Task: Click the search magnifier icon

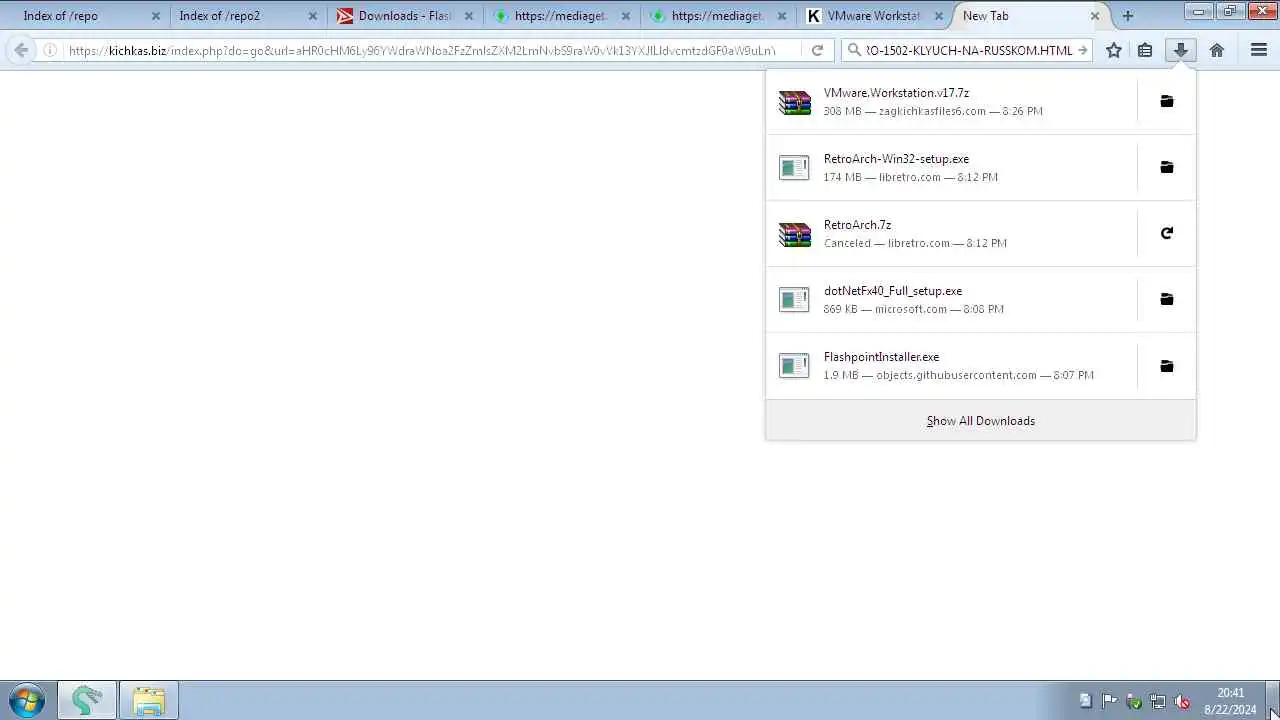Action: coord(855,50)
